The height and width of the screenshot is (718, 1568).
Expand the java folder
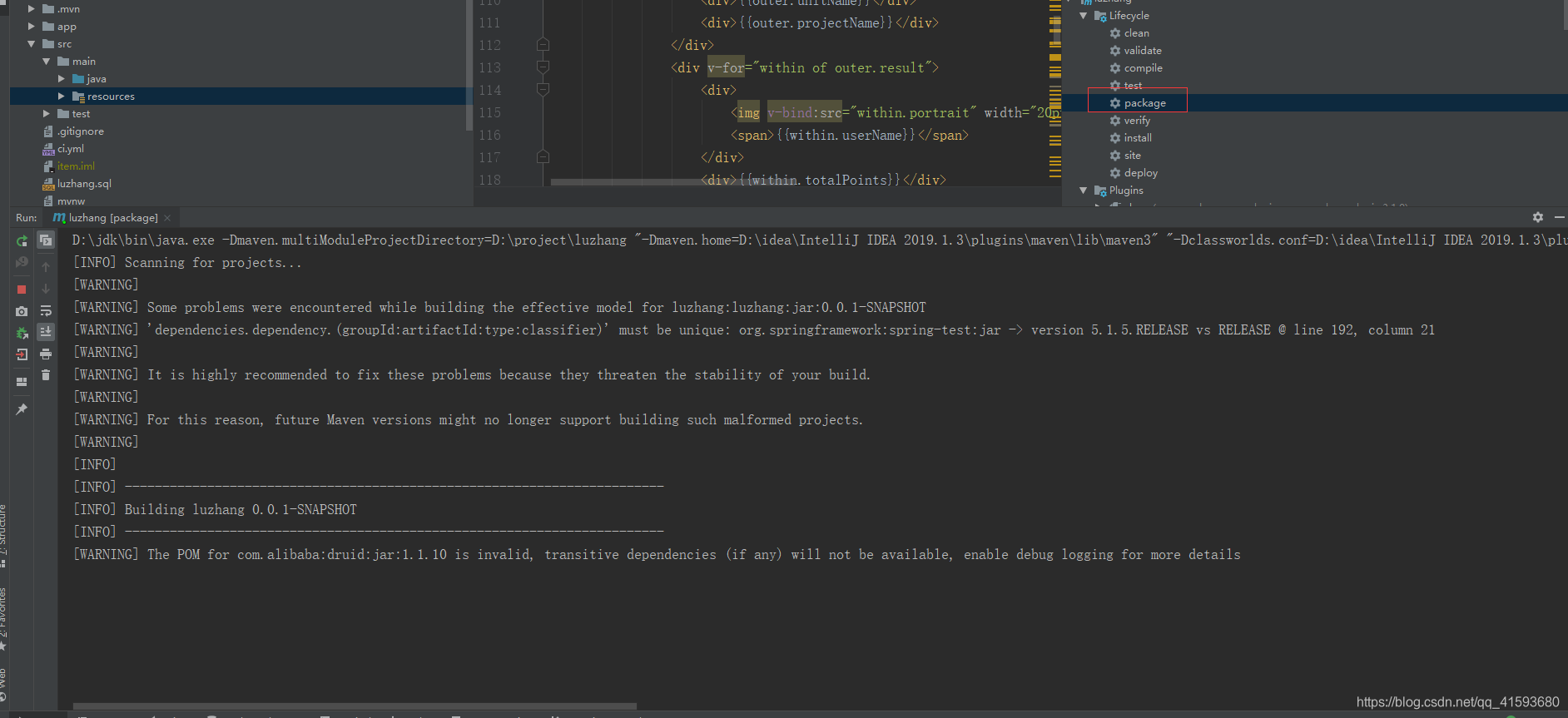coord(62,79)
